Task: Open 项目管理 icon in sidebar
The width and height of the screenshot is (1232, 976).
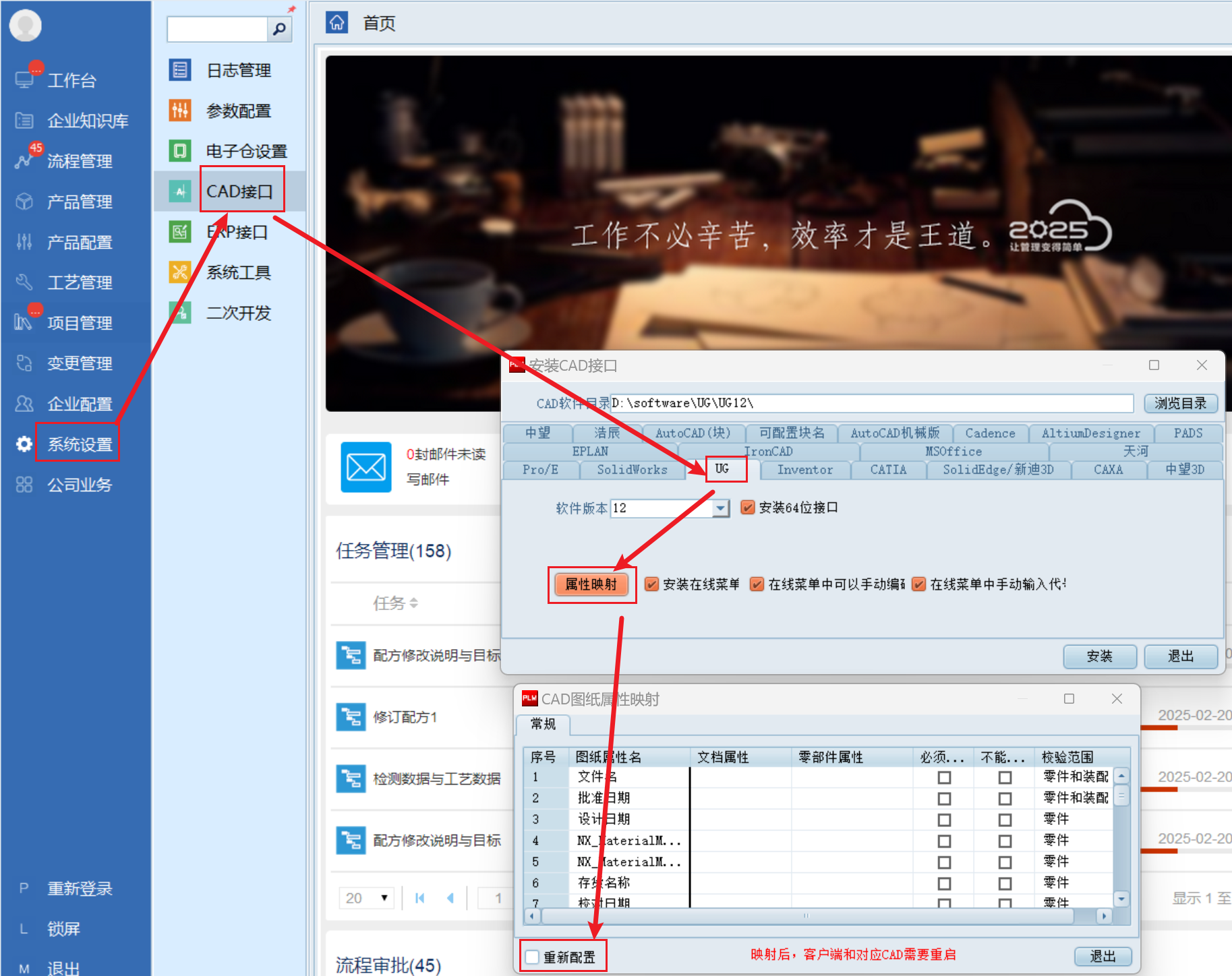Action: [24, 323]
